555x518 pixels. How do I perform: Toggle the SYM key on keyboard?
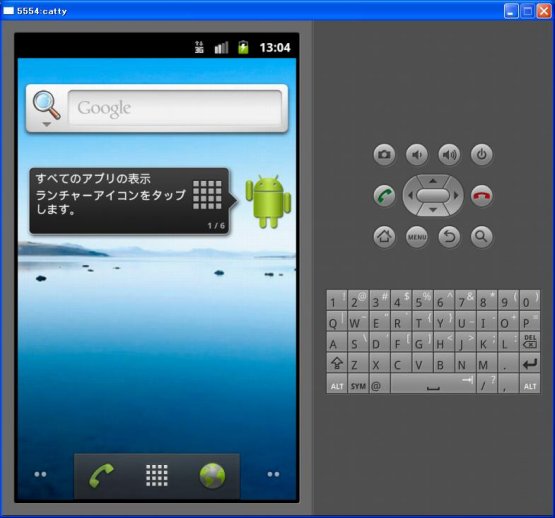tap(358, 383)
